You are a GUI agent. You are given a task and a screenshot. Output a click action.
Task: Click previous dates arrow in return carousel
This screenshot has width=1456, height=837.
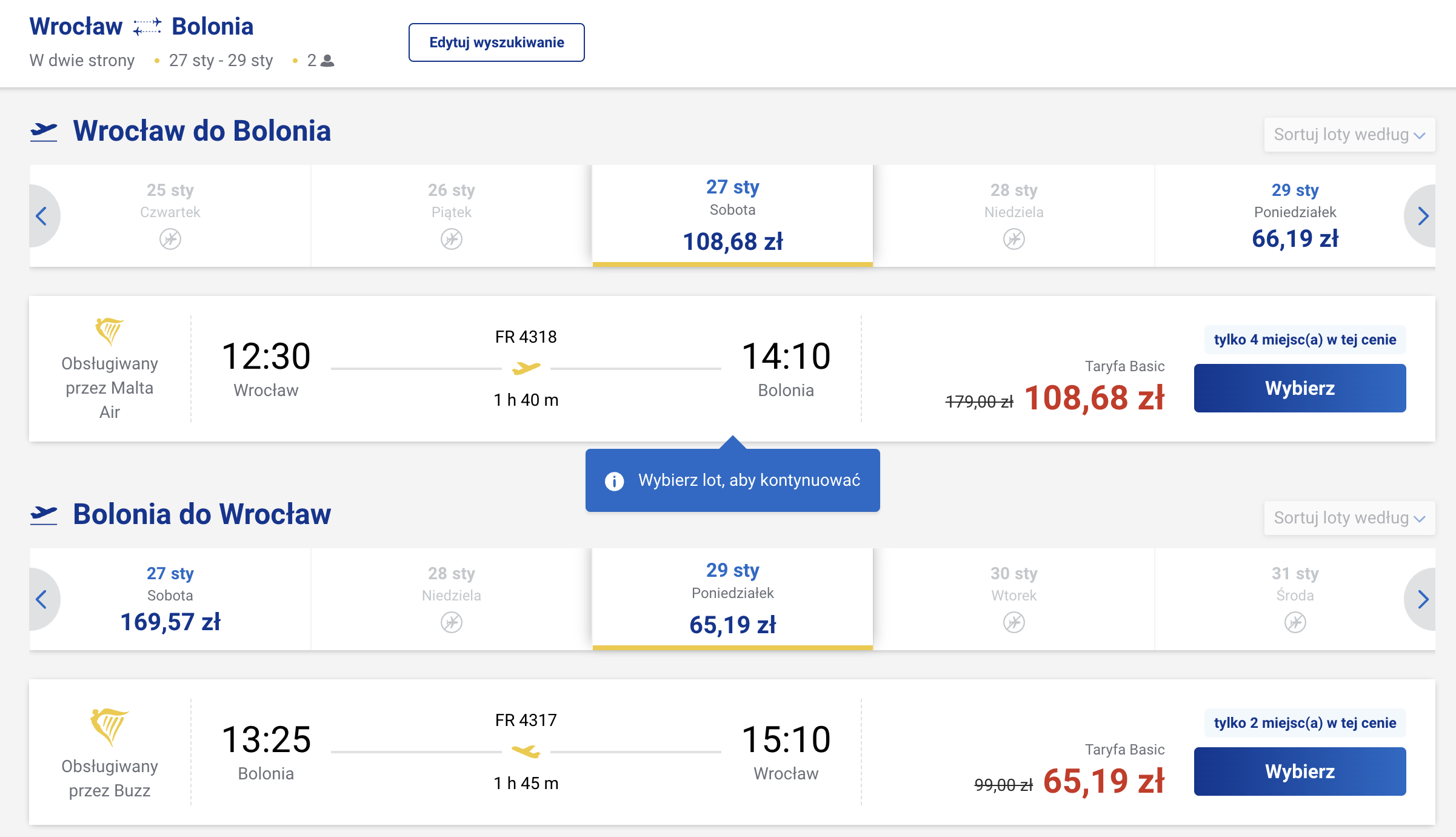[42, 599]
